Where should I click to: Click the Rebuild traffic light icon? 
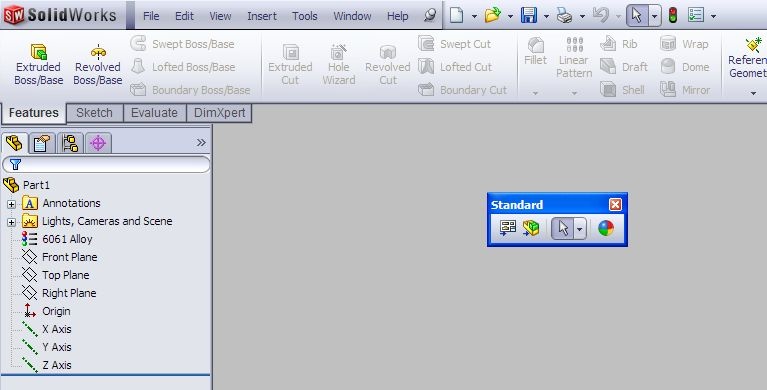coord(673,16)
